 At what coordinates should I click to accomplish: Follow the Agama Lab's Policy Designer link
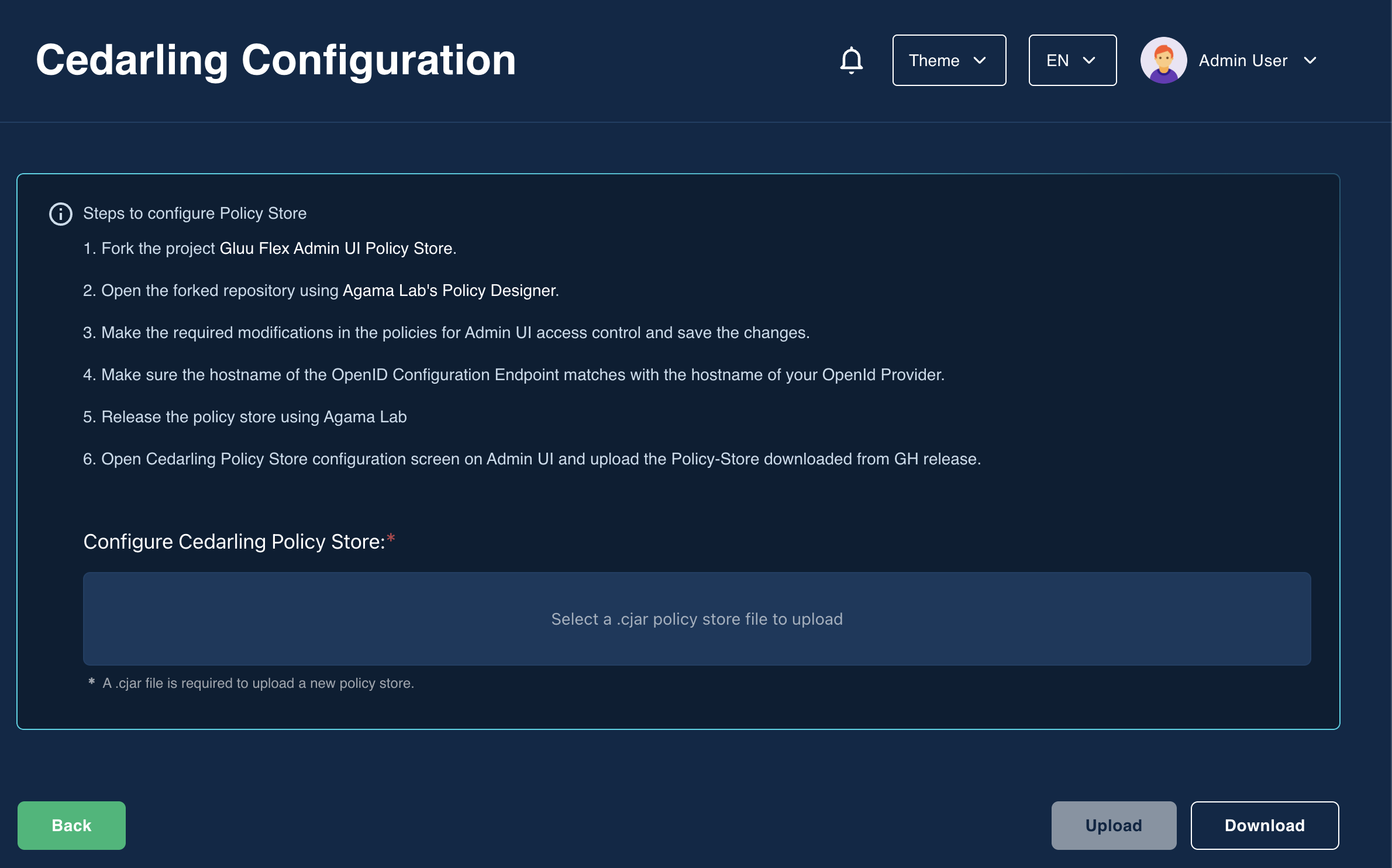(449, 291)
